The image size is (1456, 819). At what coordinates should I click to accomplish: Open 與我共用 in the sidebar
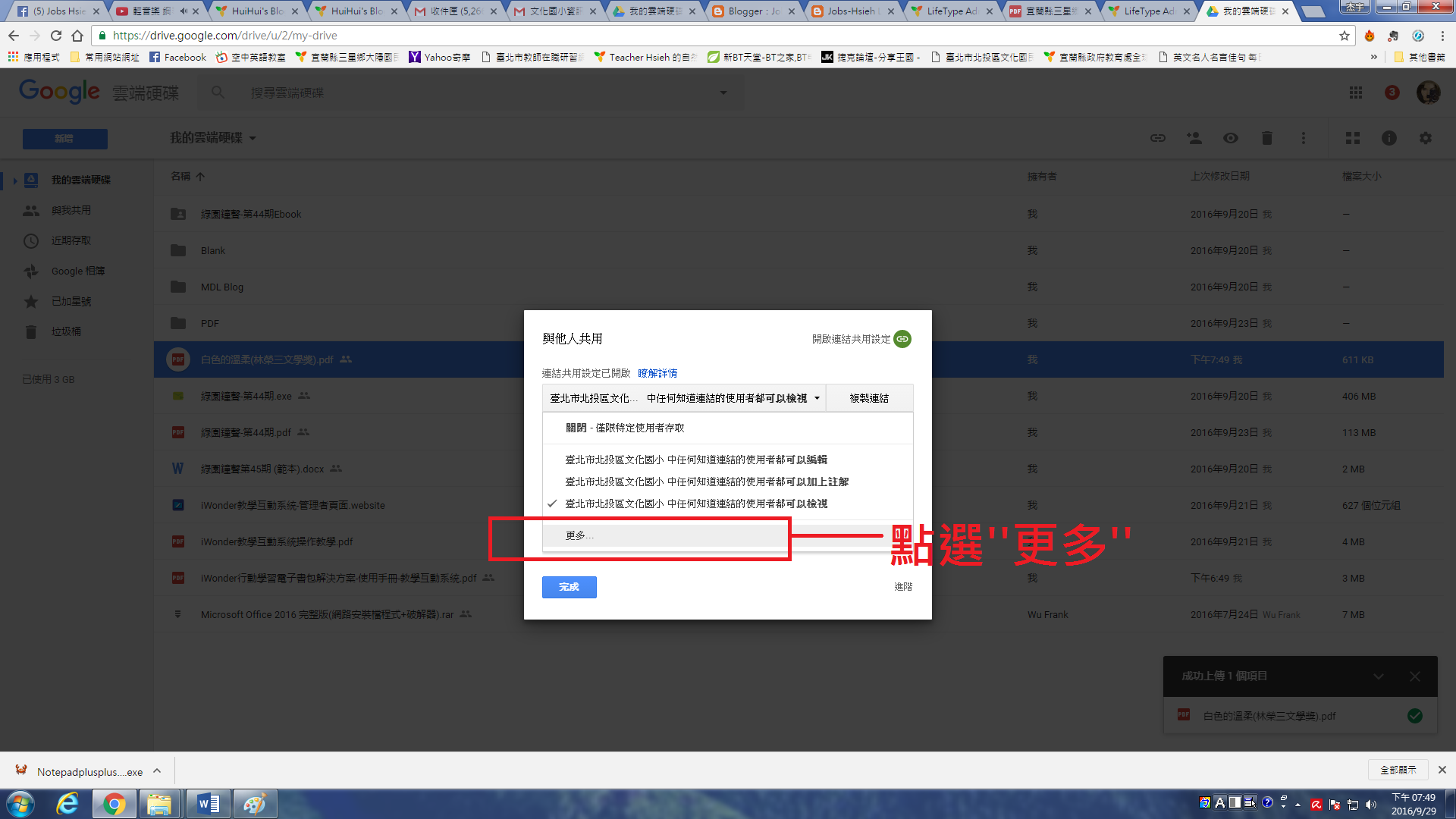tap(71, 210)
